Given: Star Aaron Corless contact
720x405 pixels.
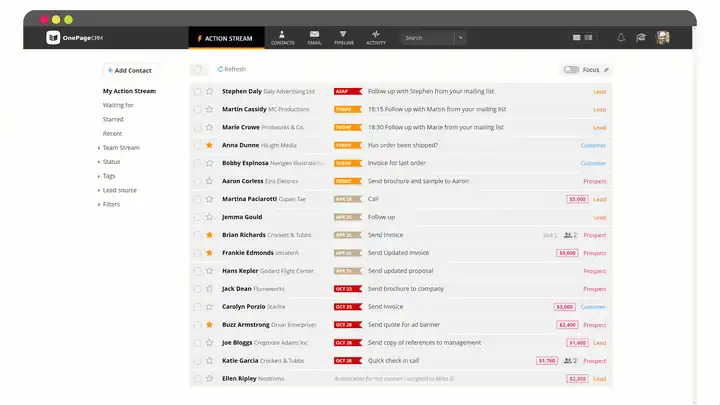Looking at the screenshot, I should pyautogui.click(x=209, y=181).
